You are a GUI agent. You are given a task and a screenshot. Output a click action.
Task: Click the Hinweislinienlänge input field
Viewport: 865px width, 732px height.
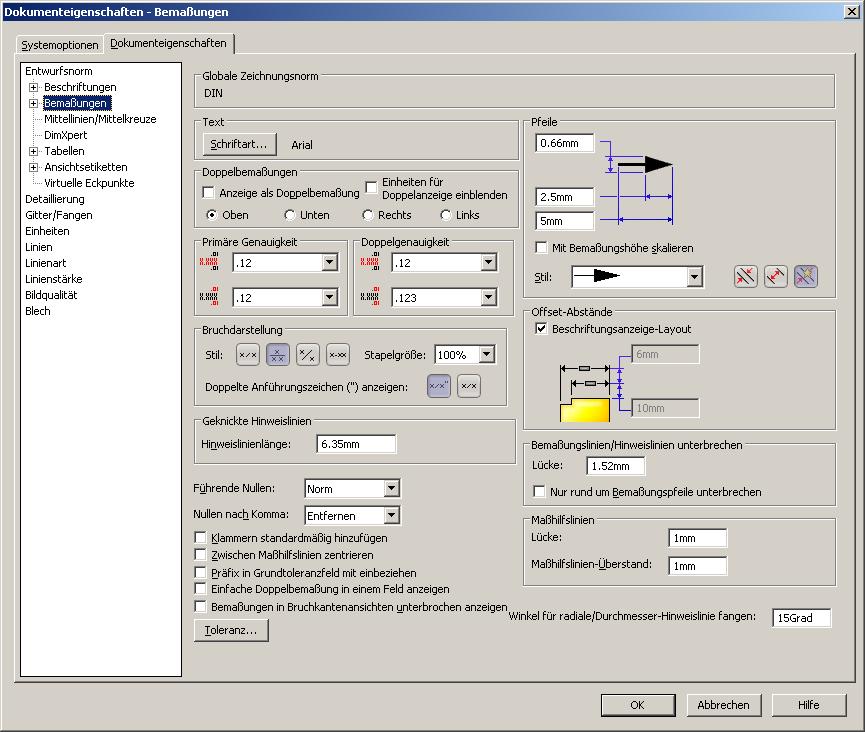356,444
